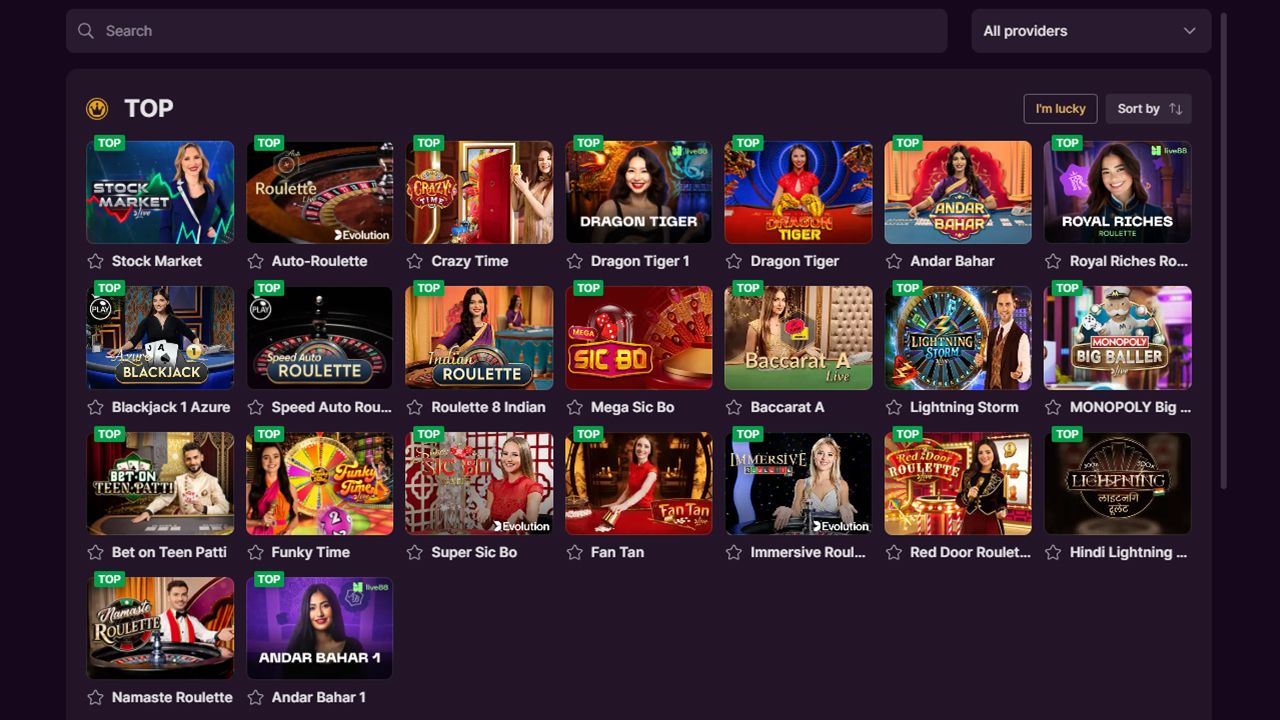Click into the Search field

[x=506, y=31]
